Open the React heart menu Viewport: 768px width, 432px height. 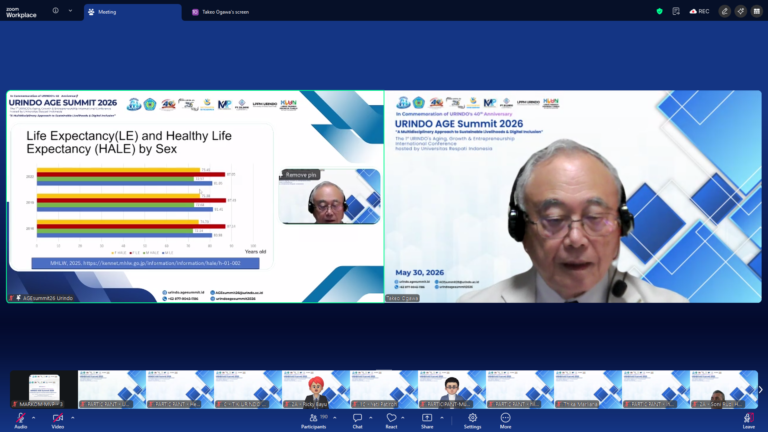coord(391,420)
